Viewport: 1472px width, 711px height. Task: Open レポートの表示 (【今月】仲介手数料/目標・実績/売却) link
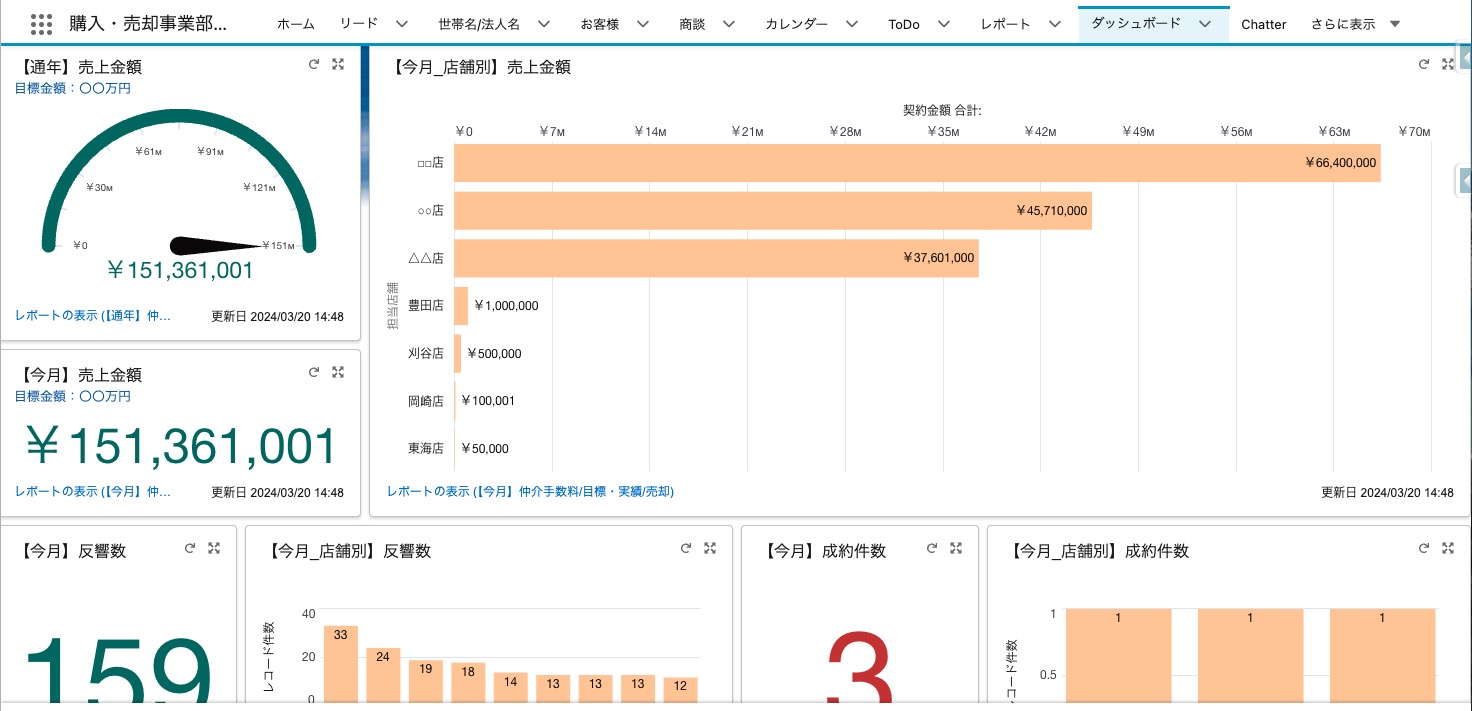pos(530,492)
